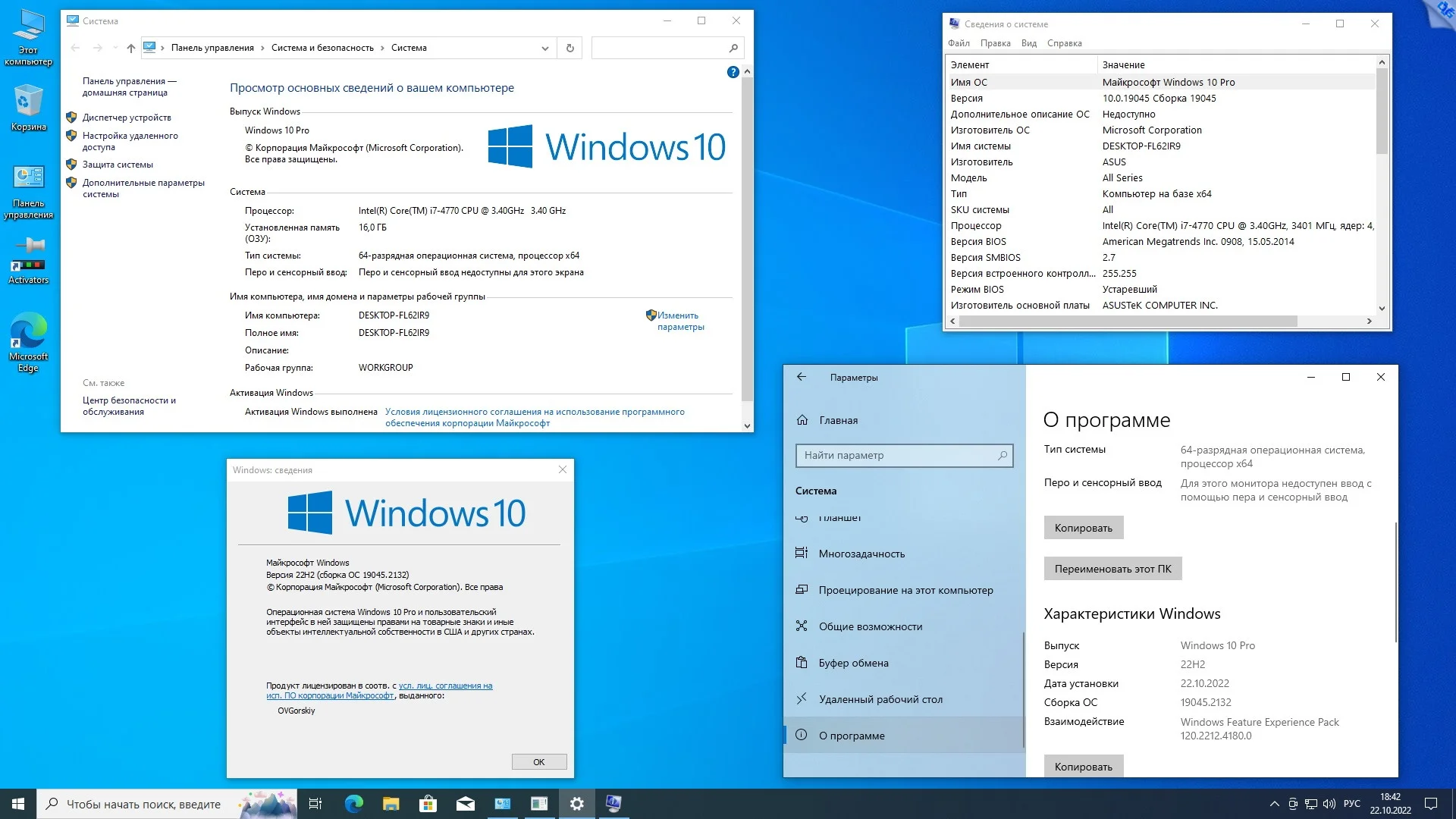Open Mail app from the taskbar
The width and height of the screenshot is (1456, 819).
[466, 804]
